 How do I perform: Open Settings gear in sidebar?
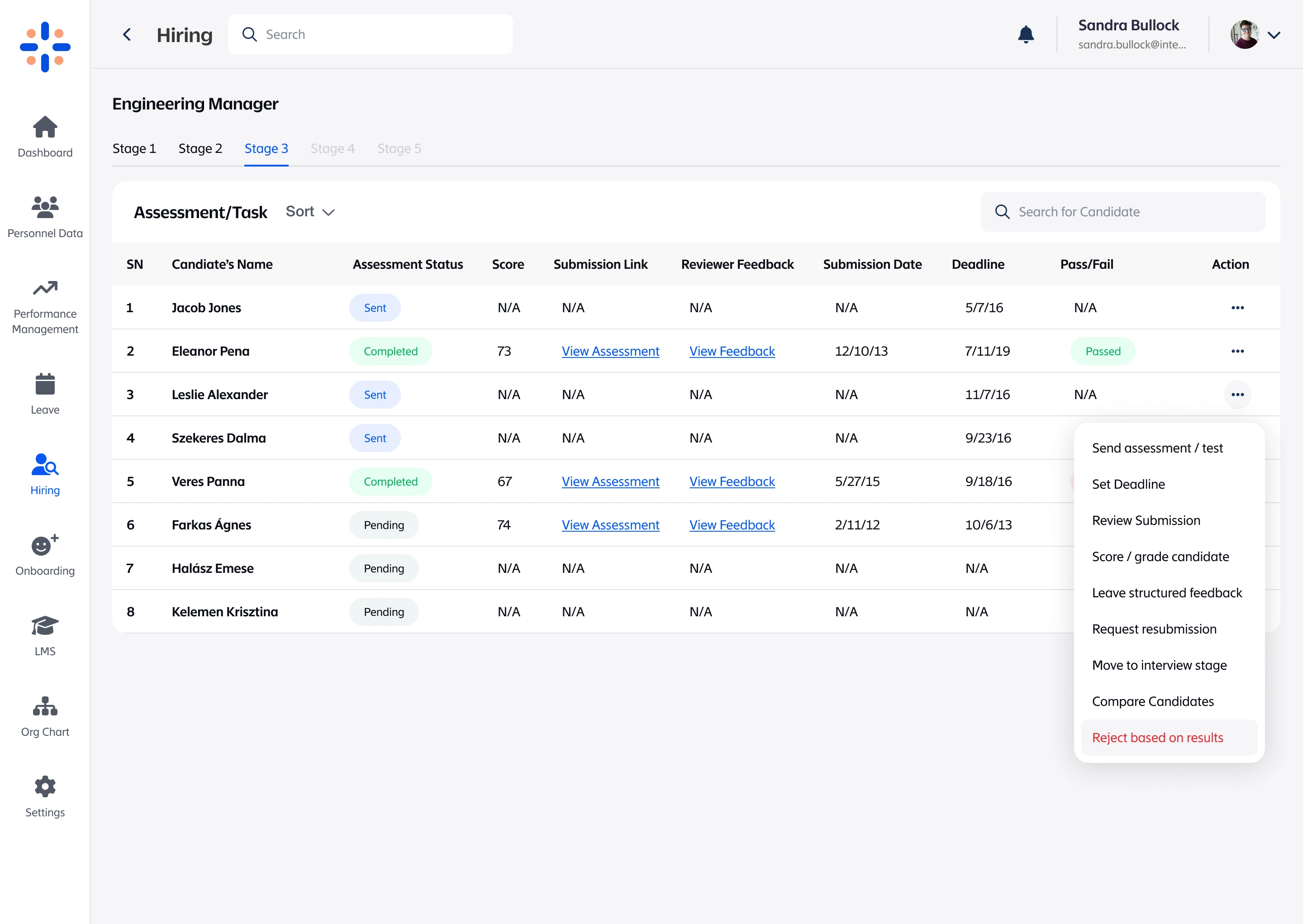tap(45, 787)
